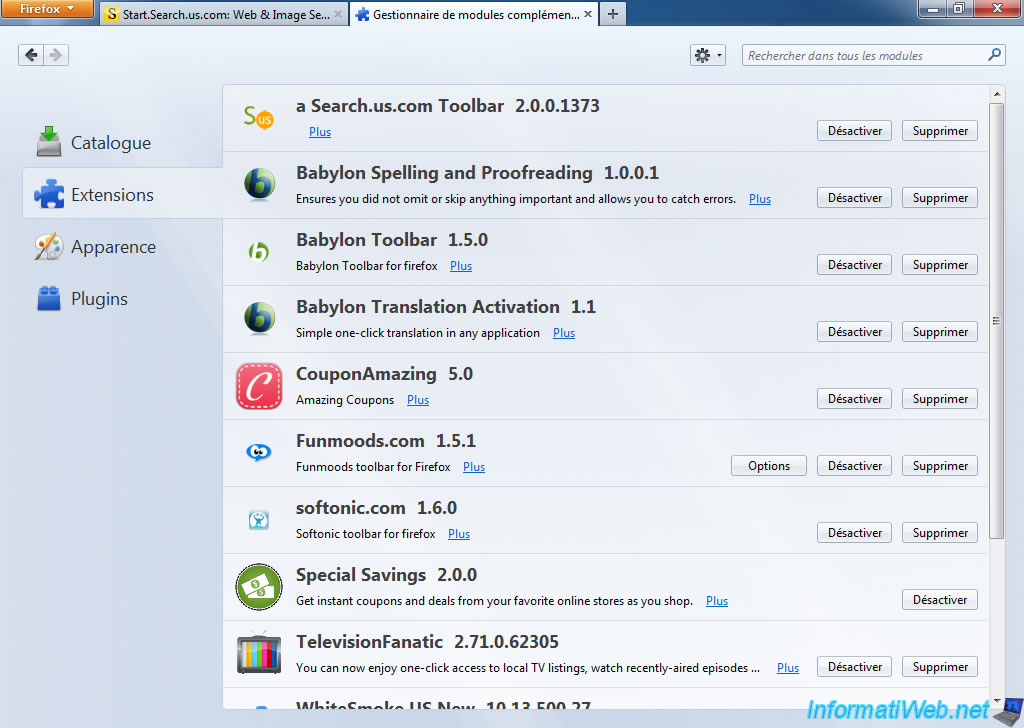The image size is (1024, 728).
Task: Open the Plugins section
Action: (83, 299)
